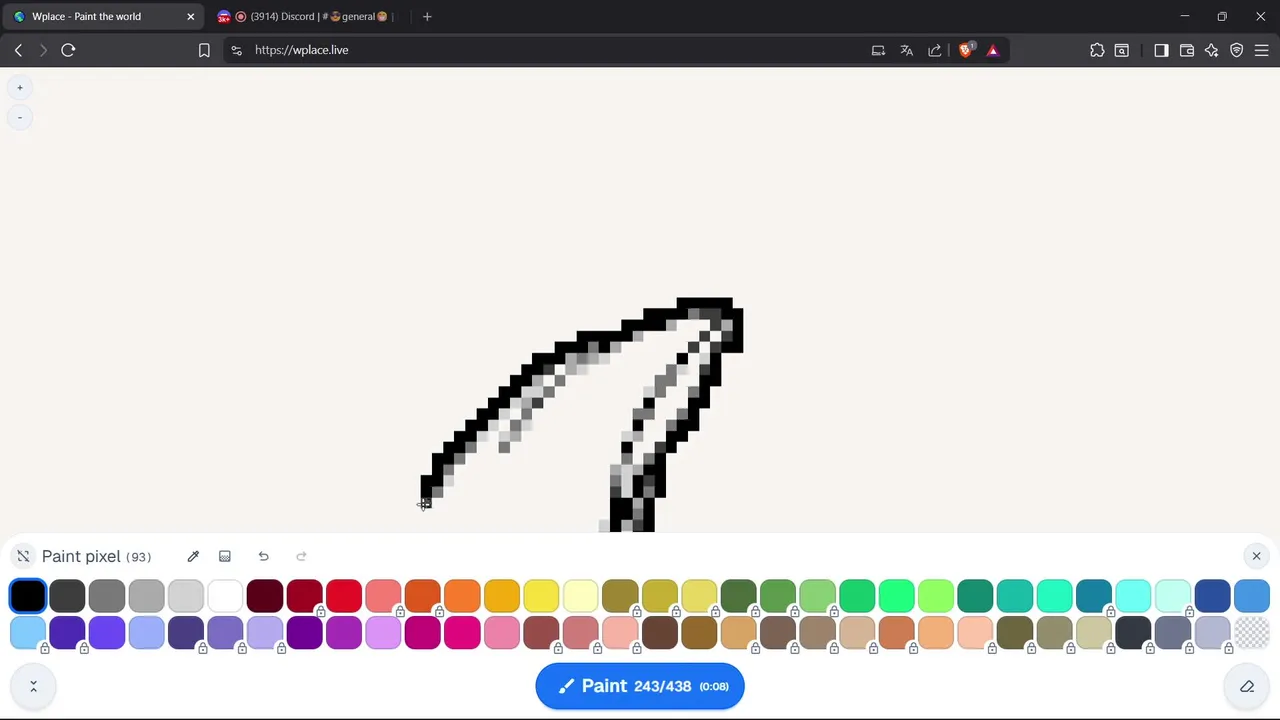Click the Paint pixel title text
The height and width of the screenshot is (720, 1280).
coord(81,556)
